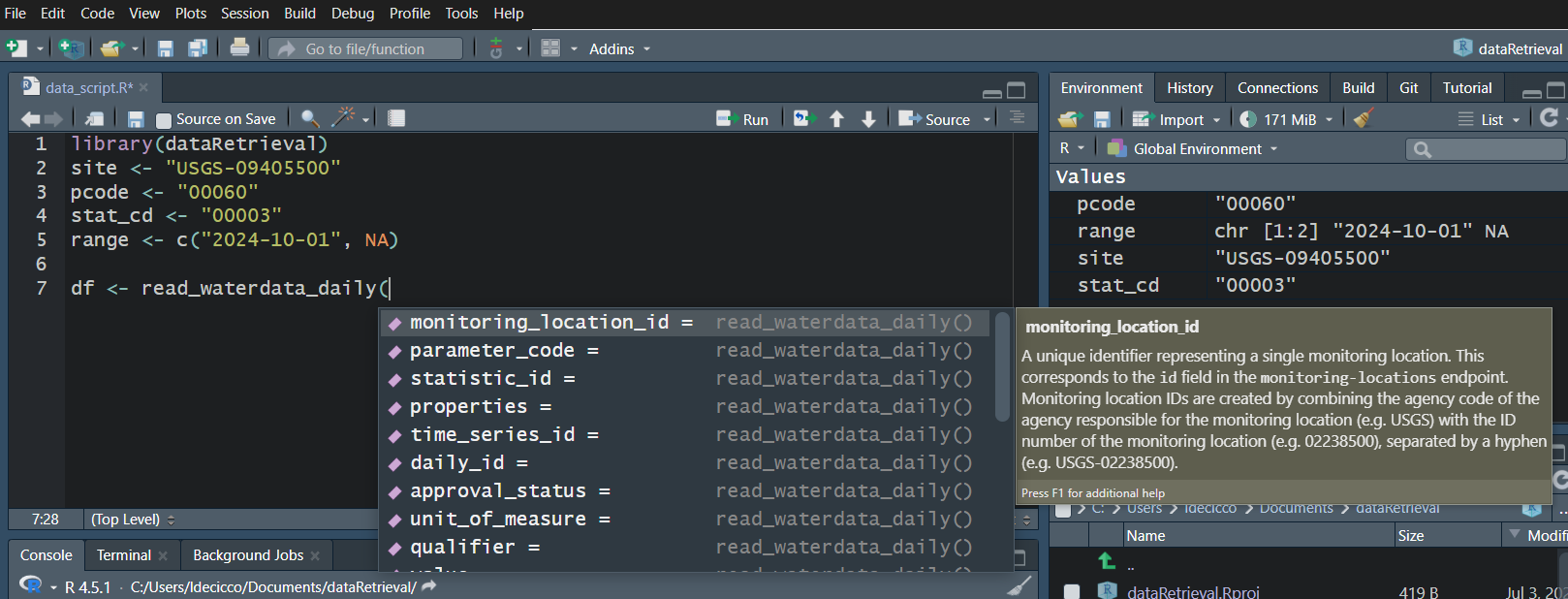Click the print icon in main toolbar
The width and height of the screenshot is (1568, 599).
pos(239,47)
